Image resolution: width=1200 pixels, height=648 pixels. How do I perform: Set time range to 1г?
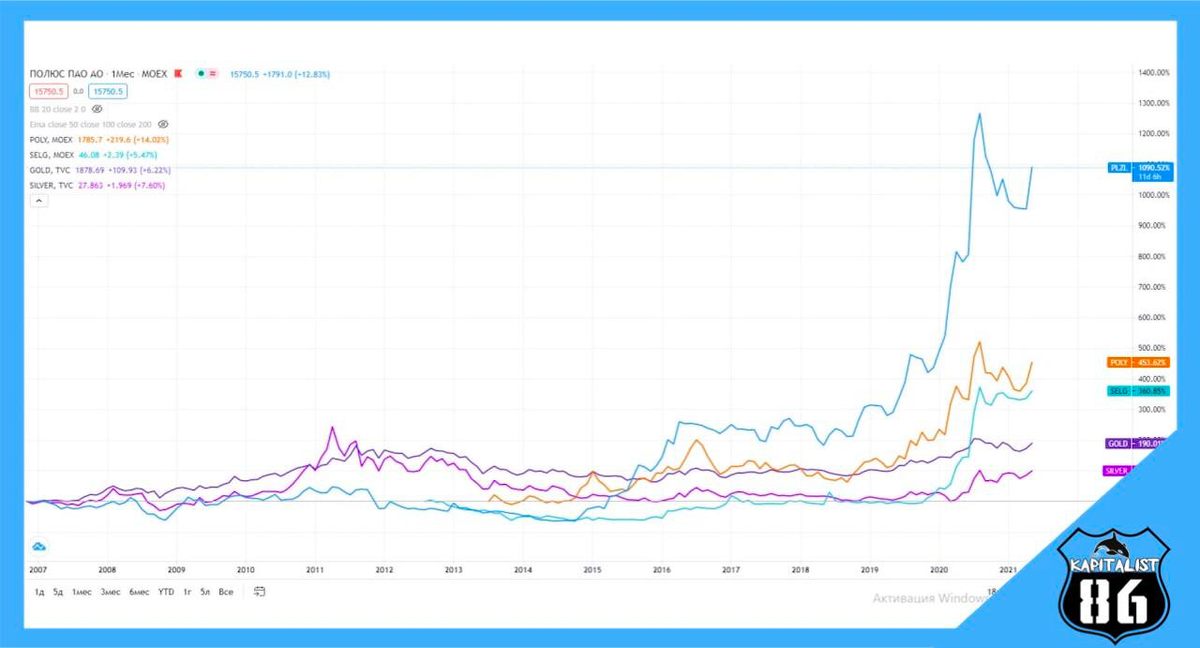[187, 592]
